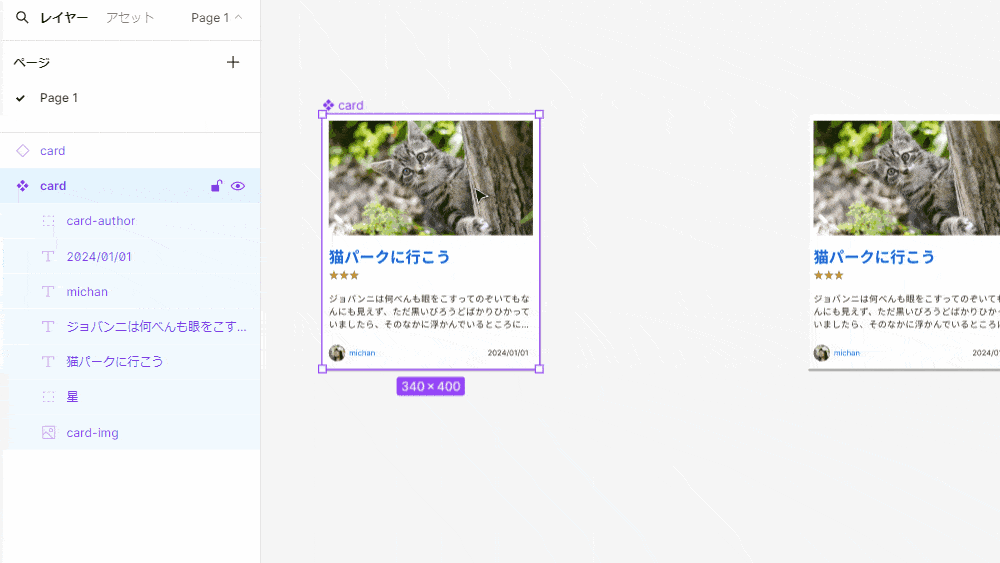Click the description paragraph in right card instance
The width and height of the screenshot is (1000, 563).
[906, 312]
